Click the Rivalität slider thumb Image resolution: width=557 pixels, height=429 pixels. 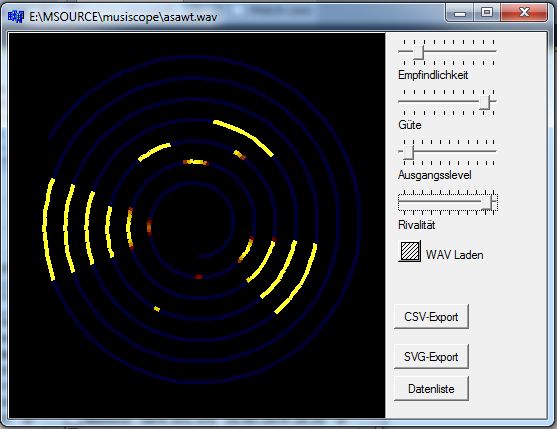coord(488,202)
